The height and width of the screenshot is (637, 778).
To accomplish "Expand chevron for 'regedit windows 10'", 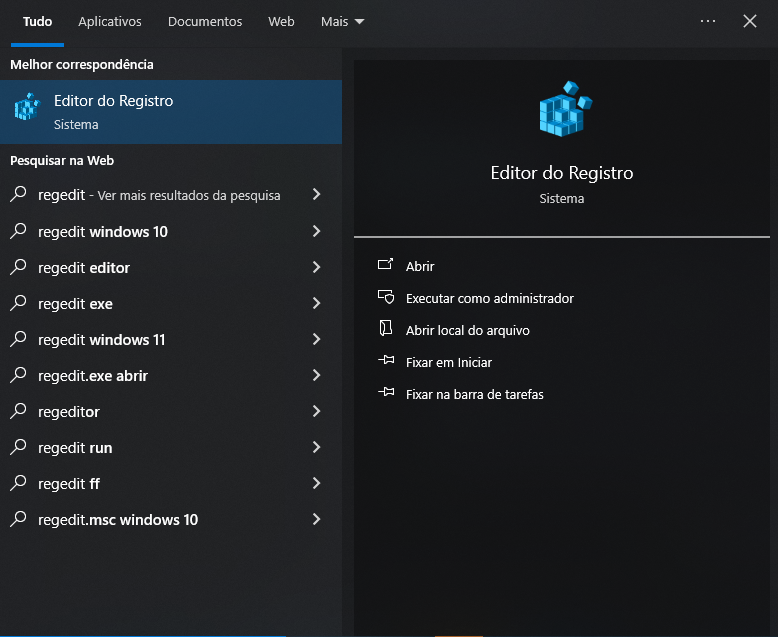I will tap(317, 231).
